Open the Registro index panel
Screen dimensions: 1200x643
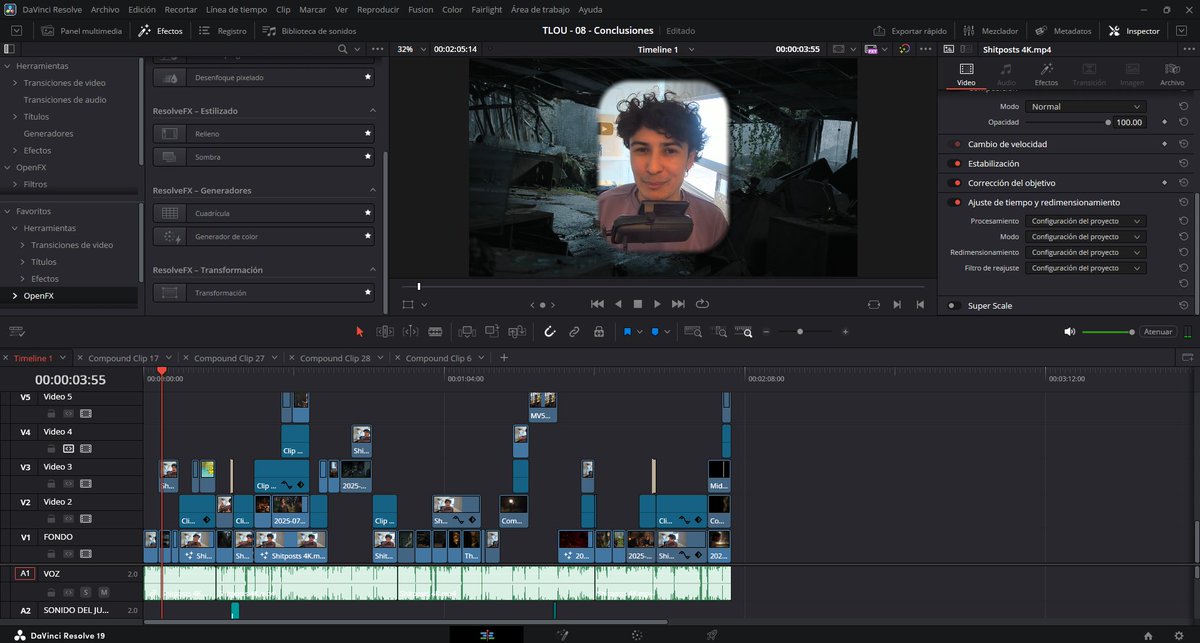223,31
